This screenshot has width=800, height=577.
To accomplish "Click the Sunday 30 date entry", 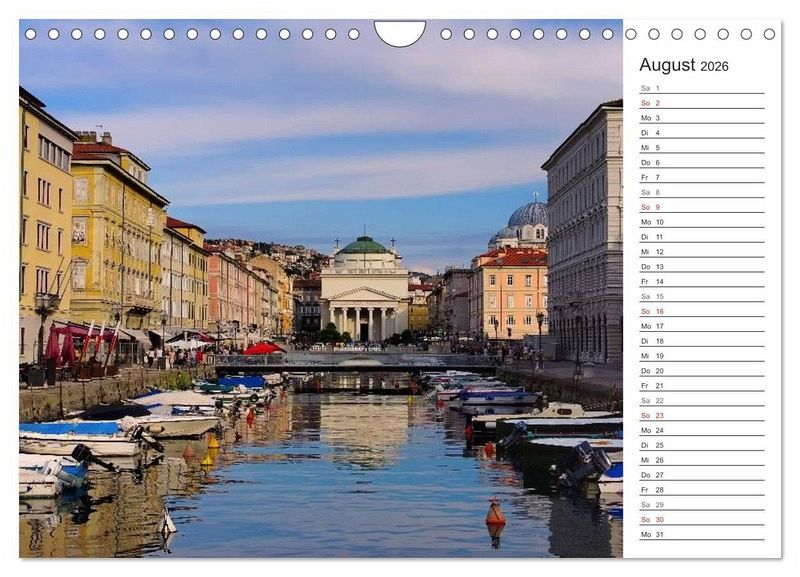I will click(x=700, y=519).
